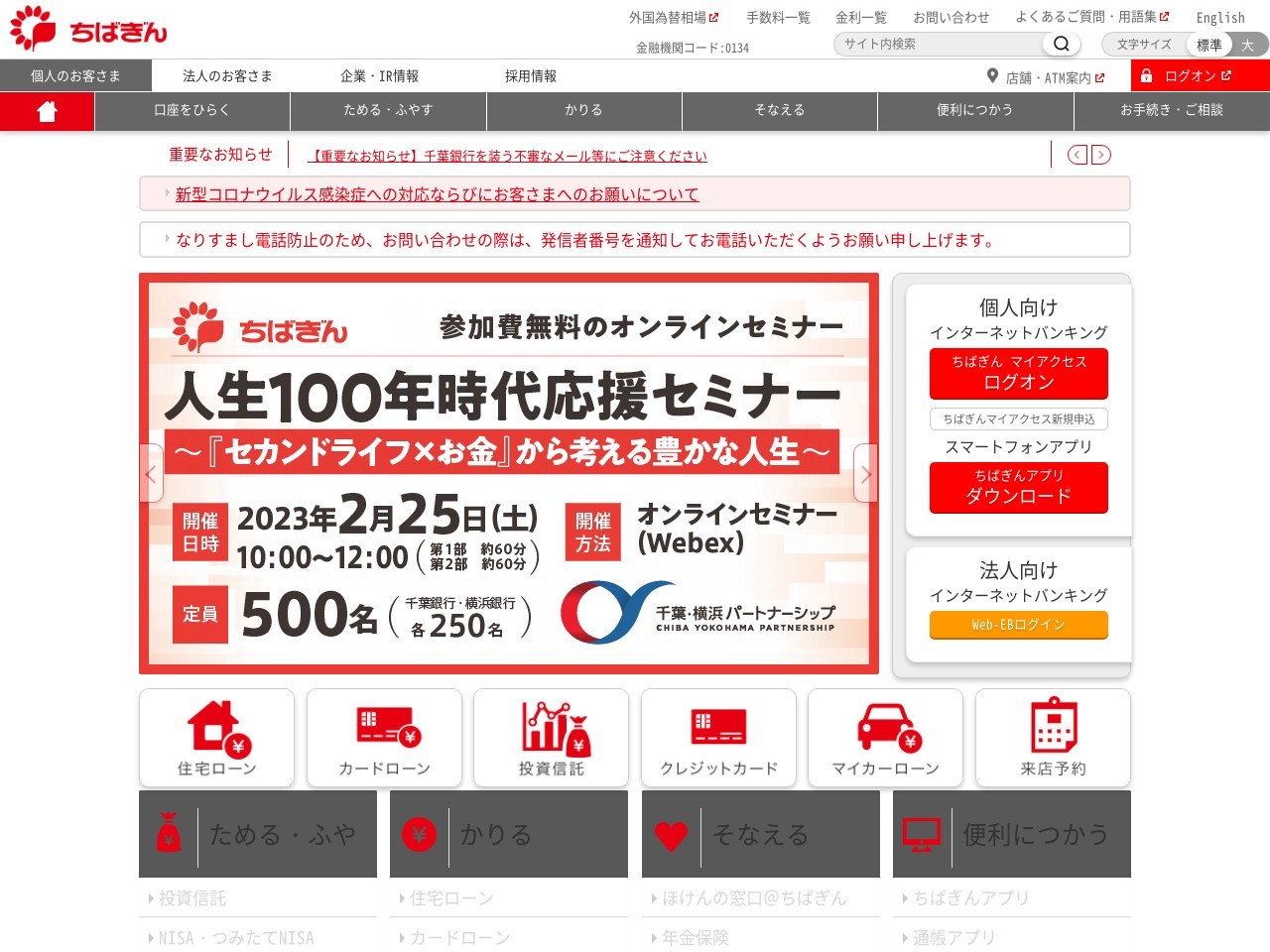1270x952 pixels.
Task: Open カードローン link under かりる
Action: coord(460,938)
